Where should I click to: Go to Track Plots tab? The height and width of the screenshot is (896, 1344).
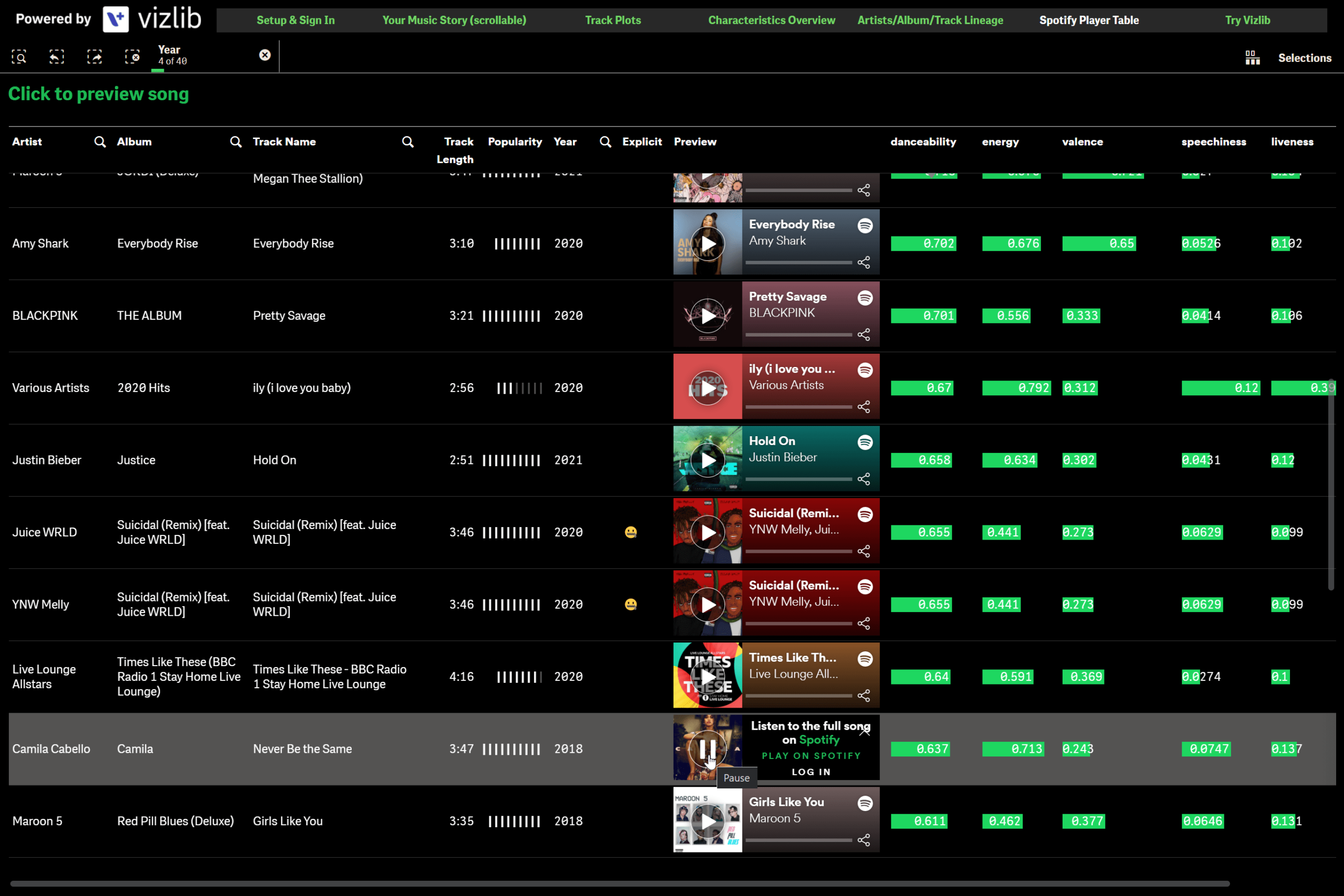point(613,20)
